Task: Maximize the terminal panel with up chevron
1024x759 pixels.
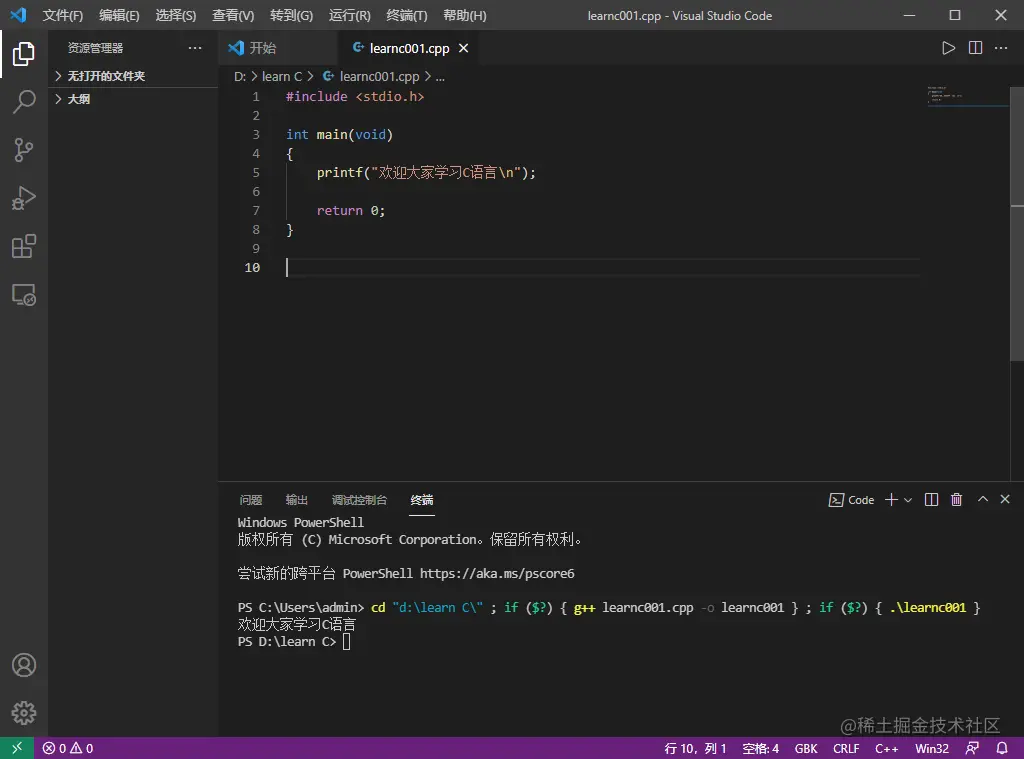Action: click(982, 500)
